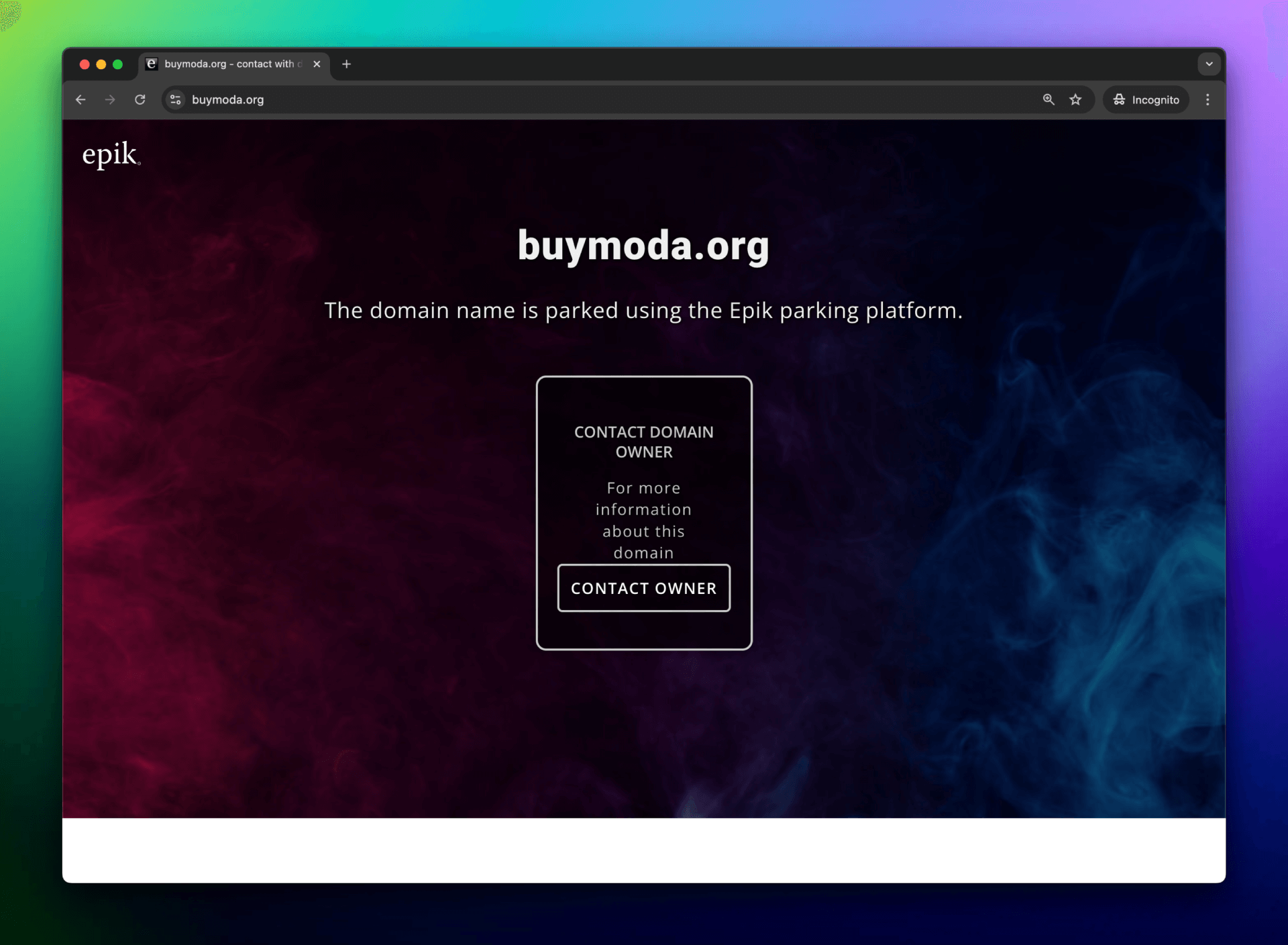The width and height of the screenshot is (1288, 945).
Task: View site information icon in address bar
Action: pyautogui.click(x=175, y=100)
